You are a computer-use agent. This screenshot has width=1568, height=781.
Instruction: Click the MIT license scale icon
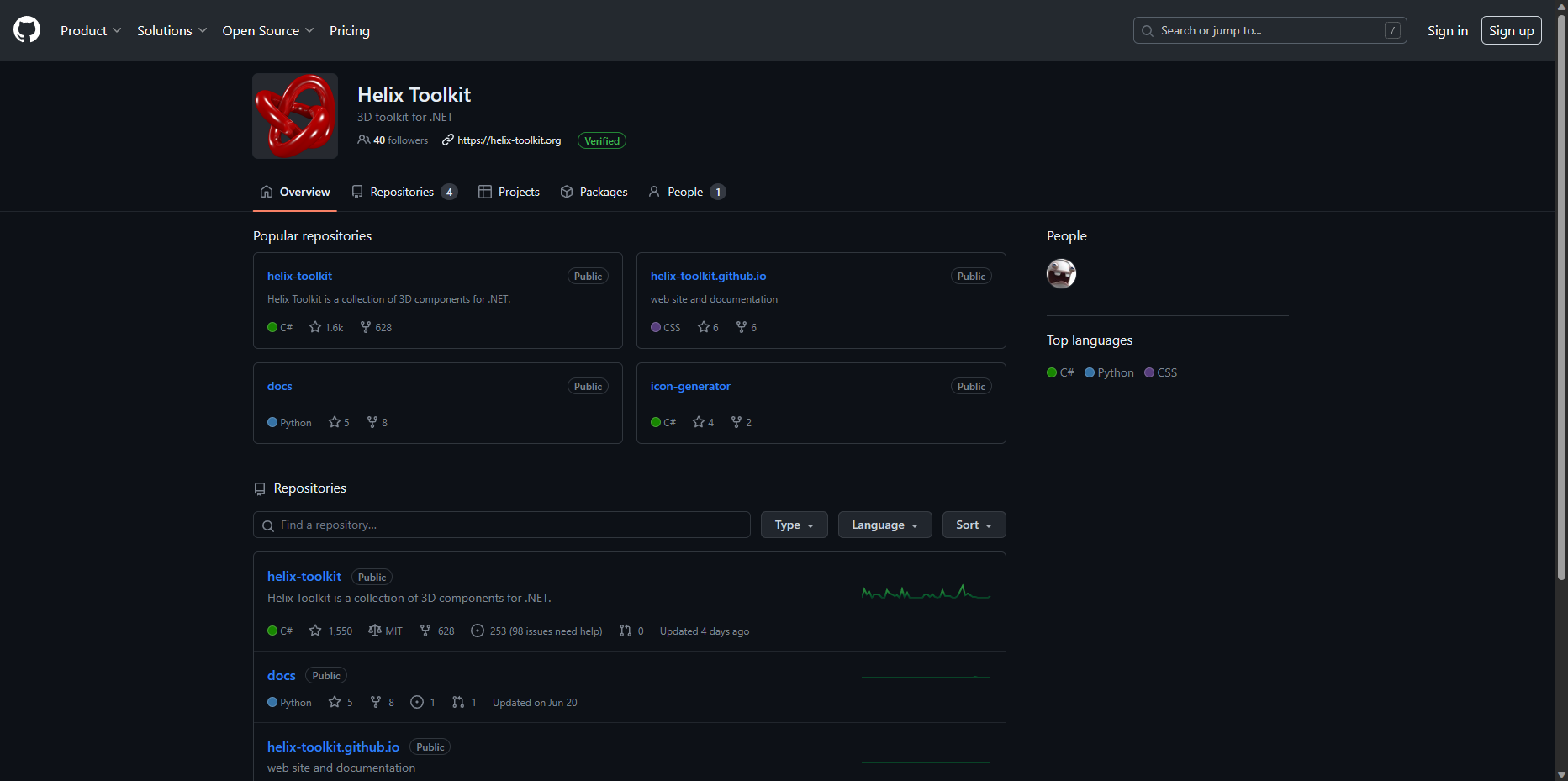(375, 631)
